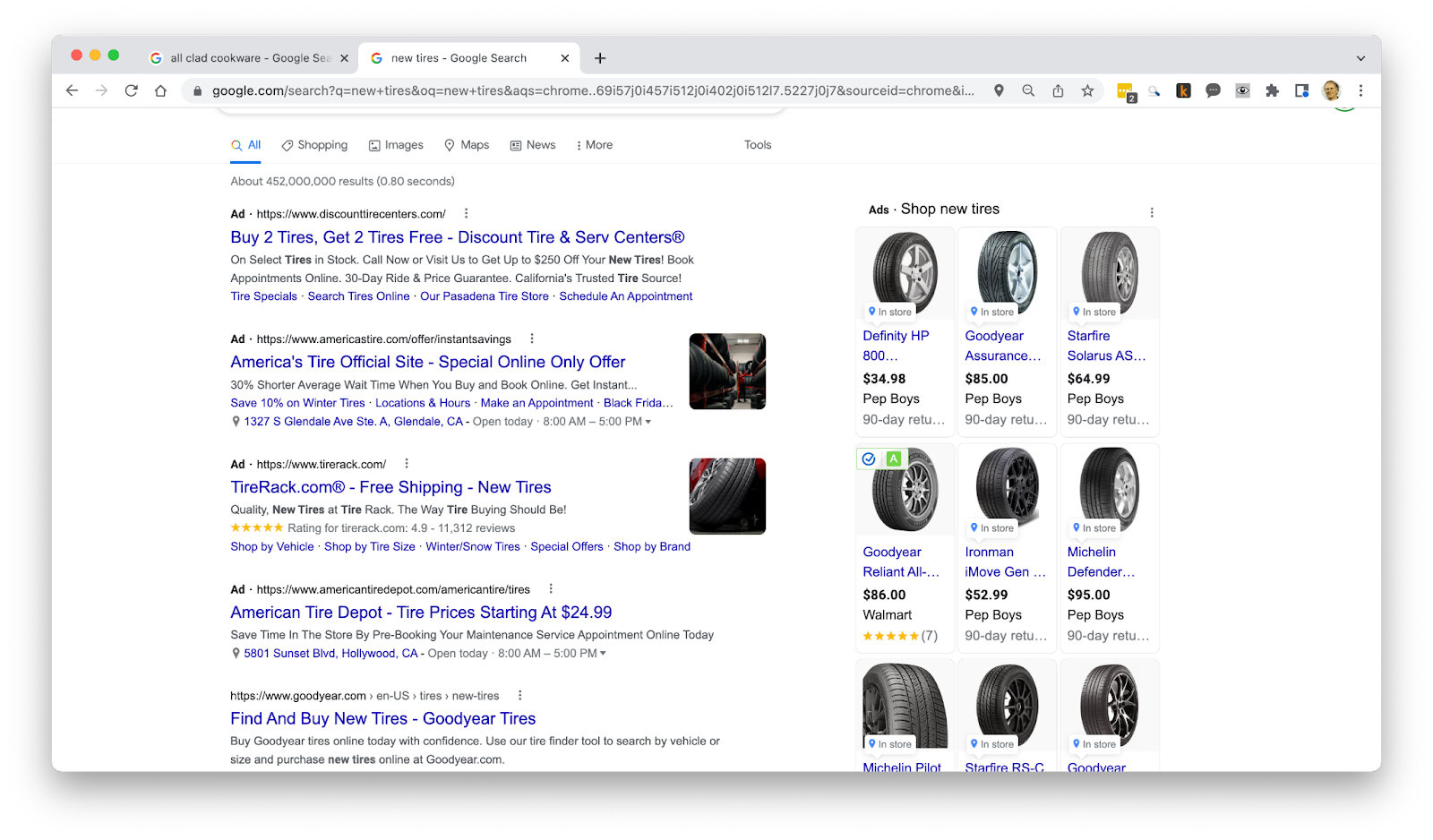Open a new tab with plus button

(600, 58)
